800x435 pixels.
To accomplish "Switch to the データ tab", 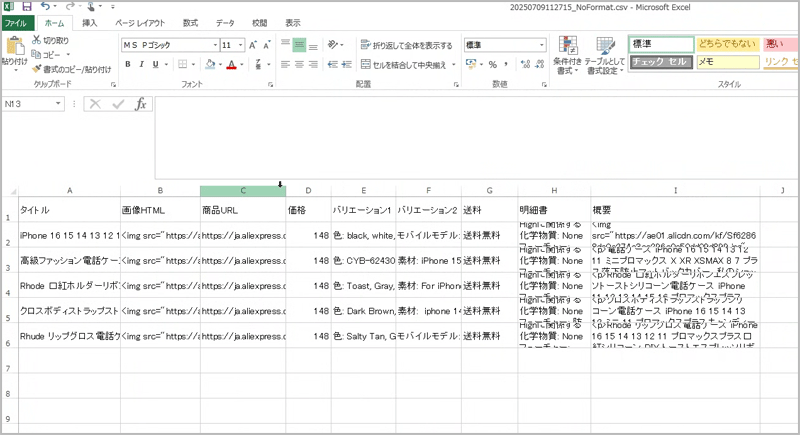I will 225,23.
